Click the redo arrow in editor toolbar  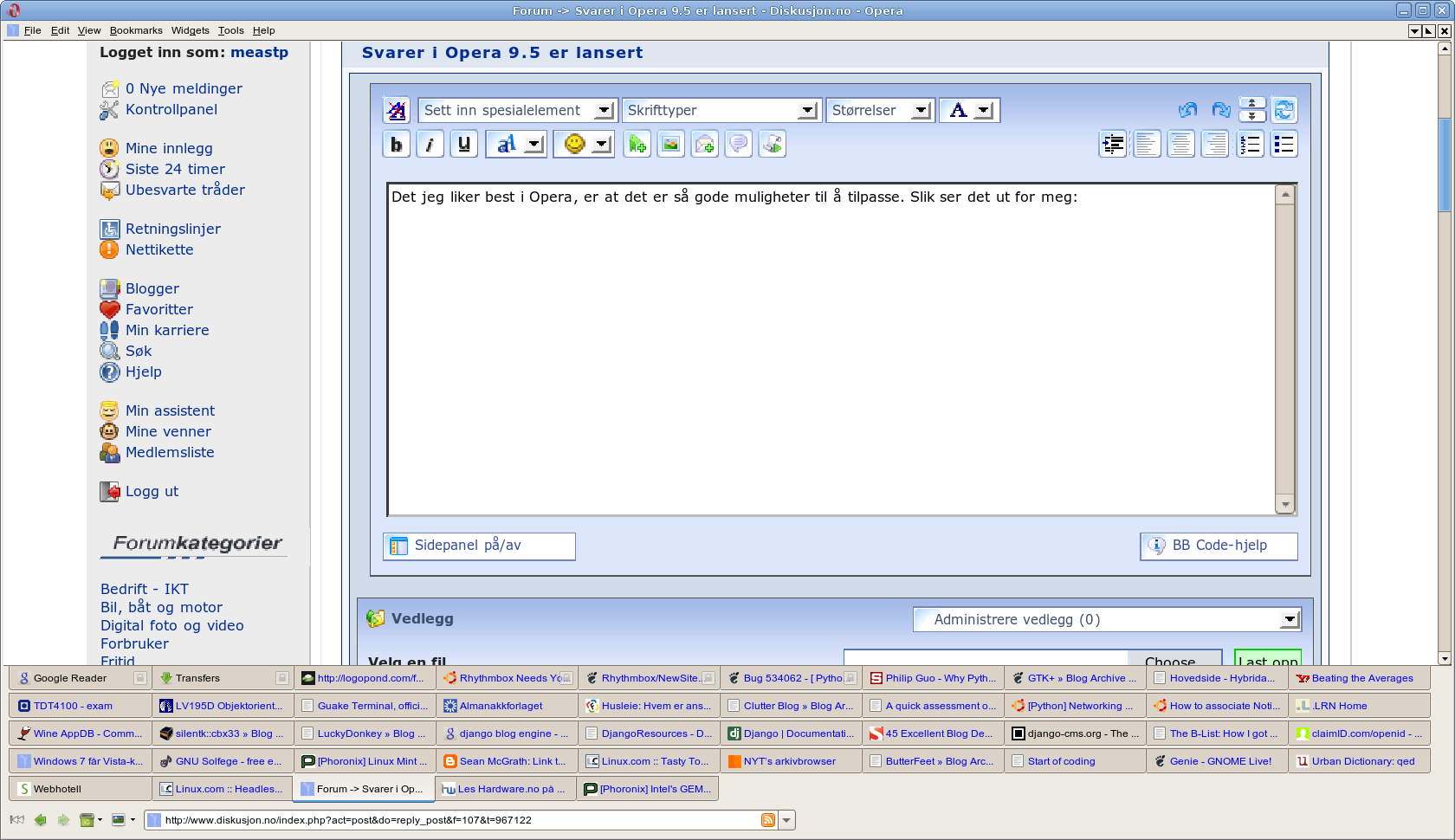[1221, 110]
